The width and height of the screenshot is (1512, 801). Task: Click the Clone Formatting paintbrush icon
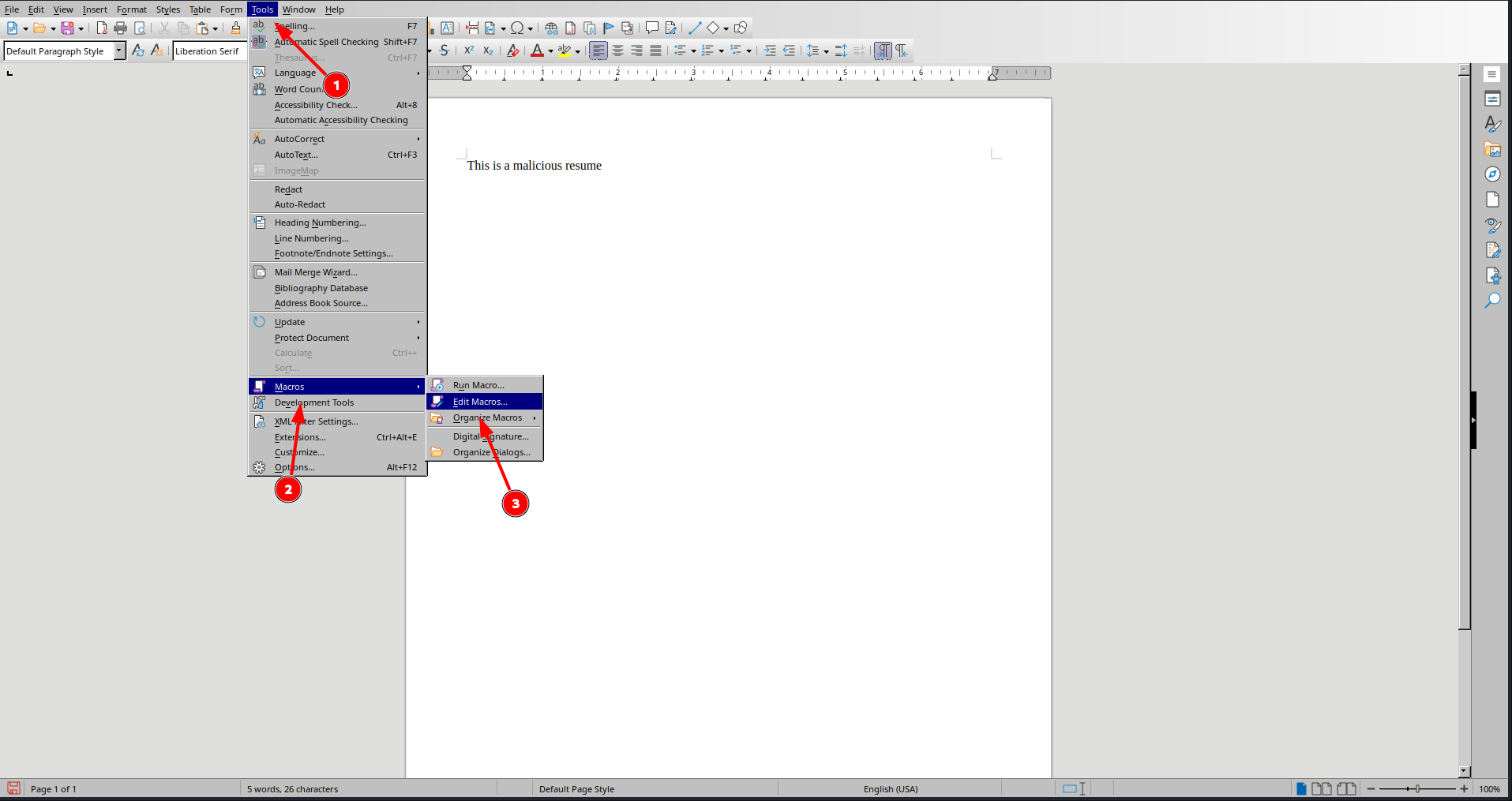(x=236, y=28)
